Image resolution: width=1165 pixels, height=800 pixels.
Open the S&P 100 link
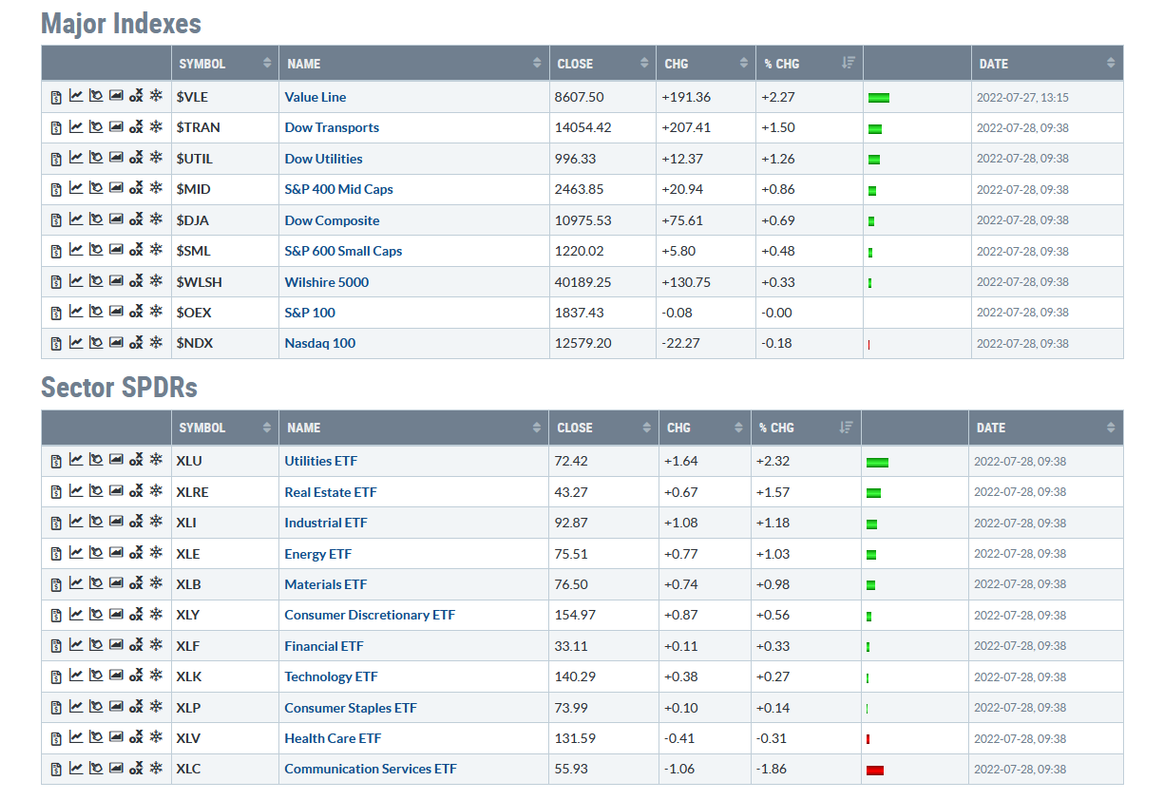310,312
